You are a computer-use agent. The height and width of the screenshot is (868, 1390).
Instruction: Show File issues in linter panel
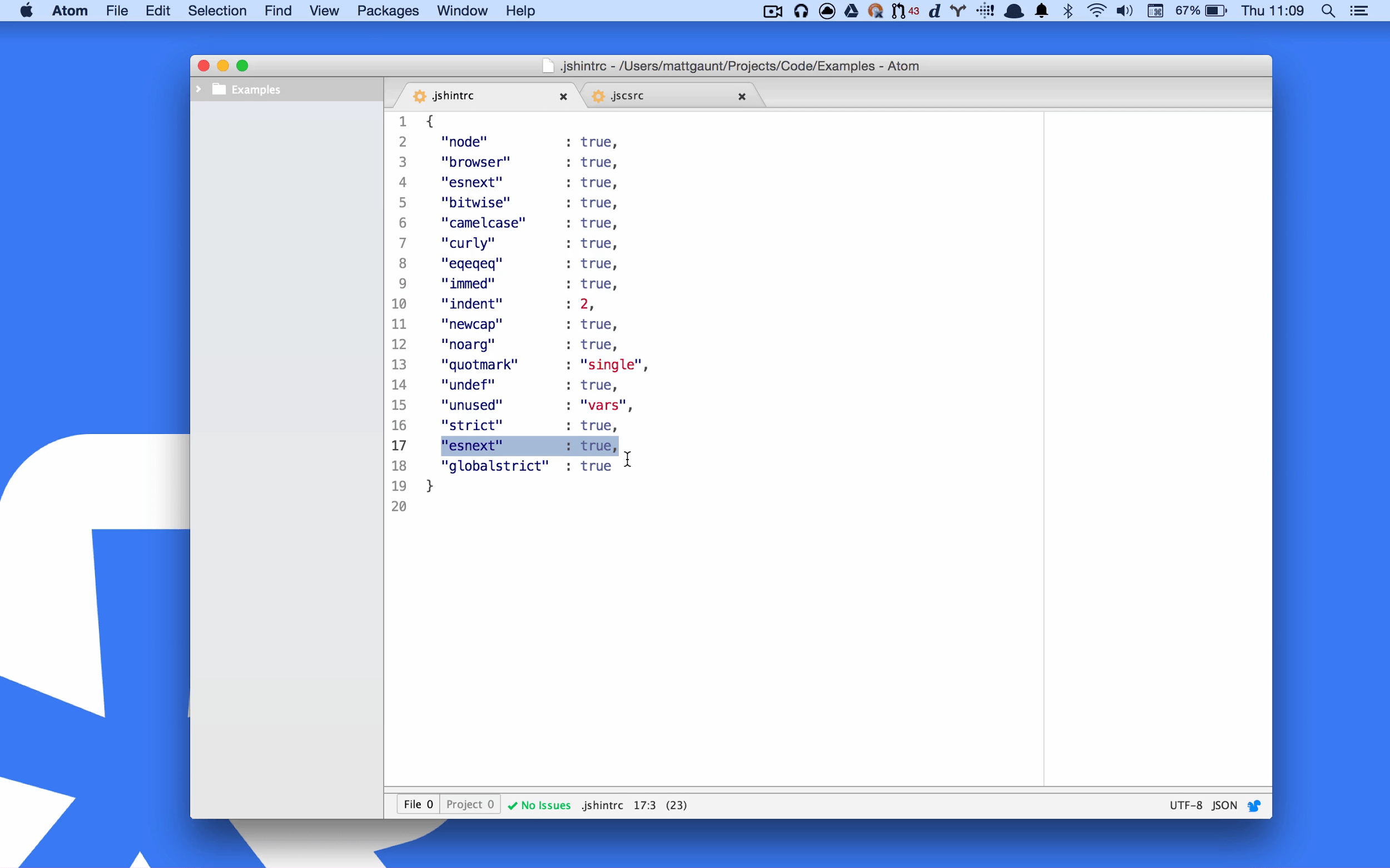[418, 804]
